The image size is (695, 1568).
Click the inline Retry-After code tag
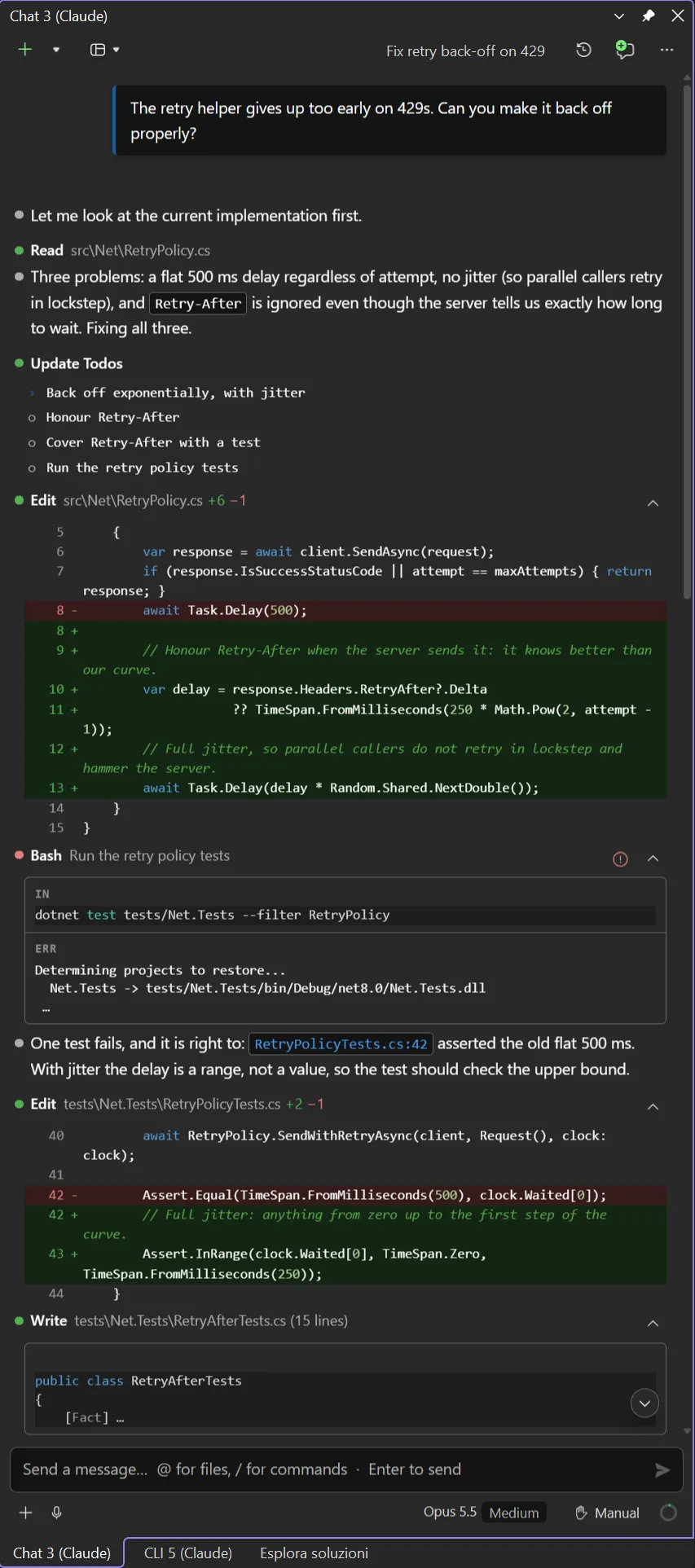198,304
